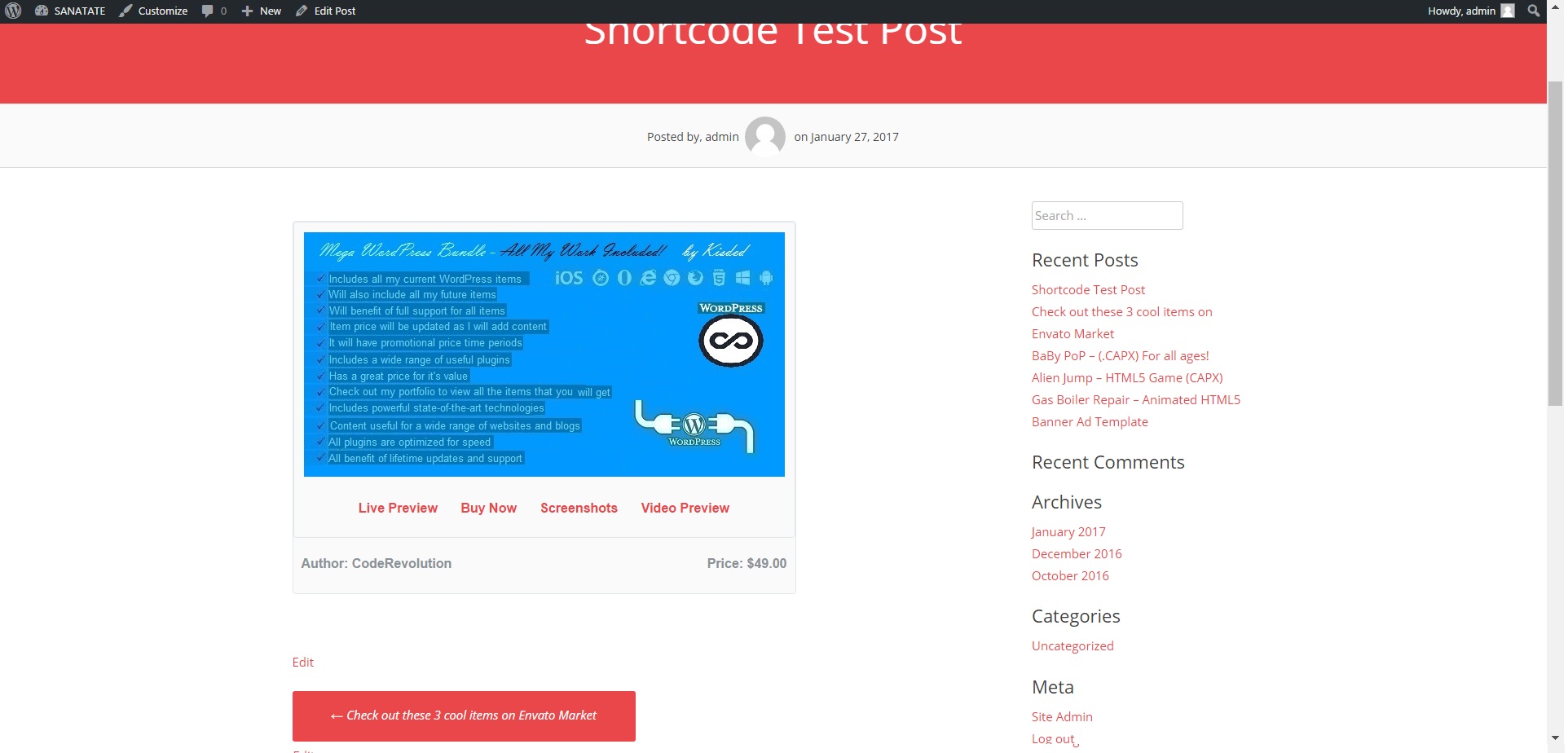1568x753 pixels.
Task: Click the Posted by, admin text
Action: click(693, 137)
